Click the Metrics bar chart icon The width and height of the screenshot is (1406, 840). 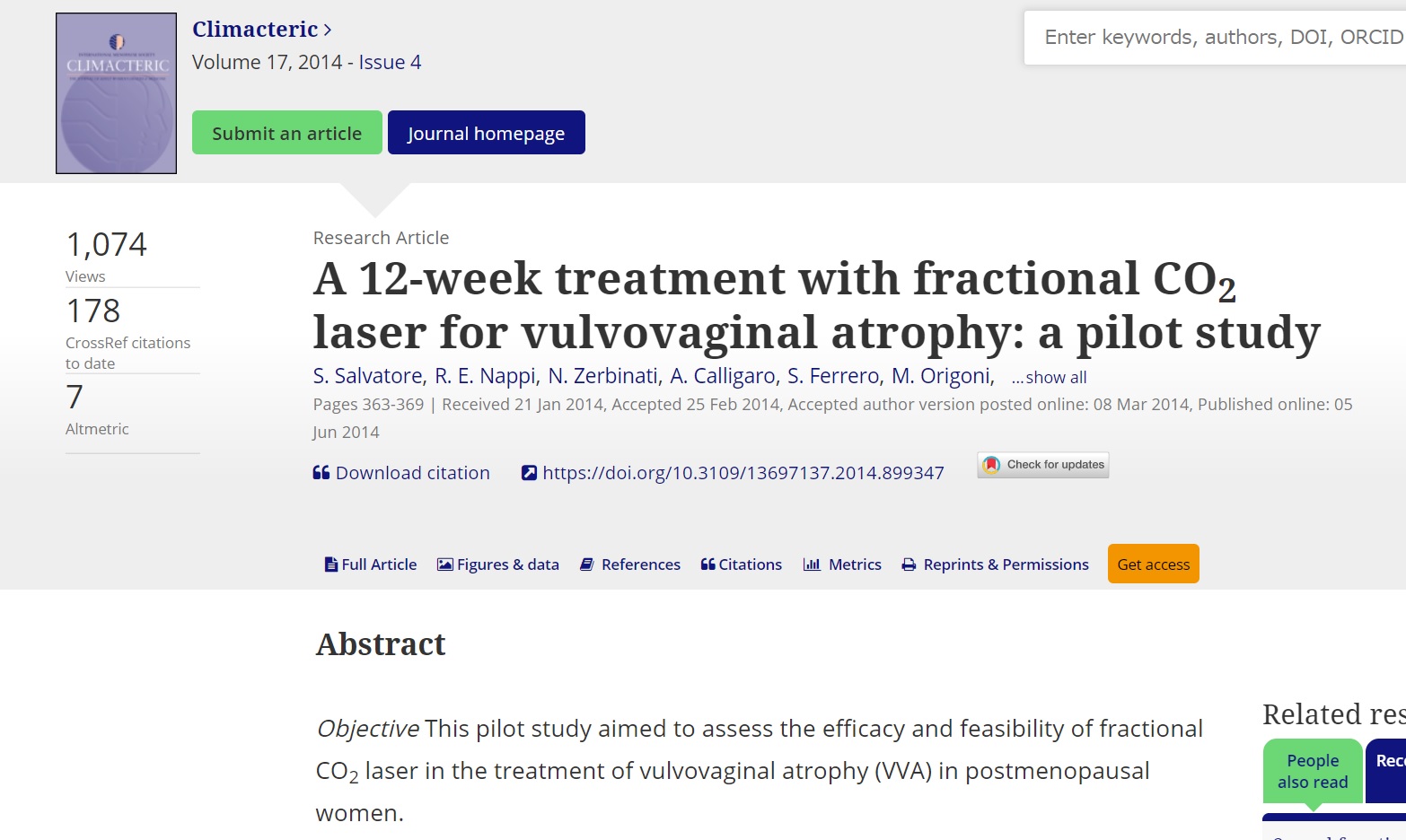pos(812,564)
